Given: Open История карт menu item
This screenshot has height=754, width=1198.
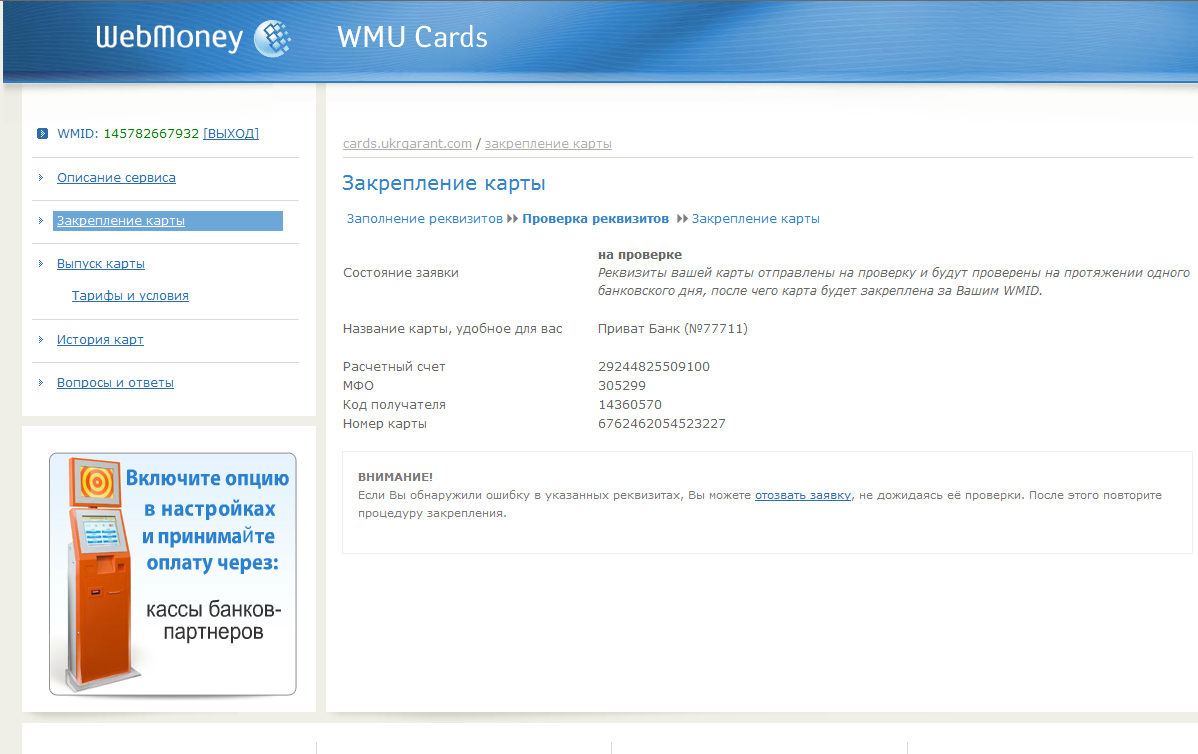Looking at the screenshot, I should pyautogui.click(x=100, y=340).
